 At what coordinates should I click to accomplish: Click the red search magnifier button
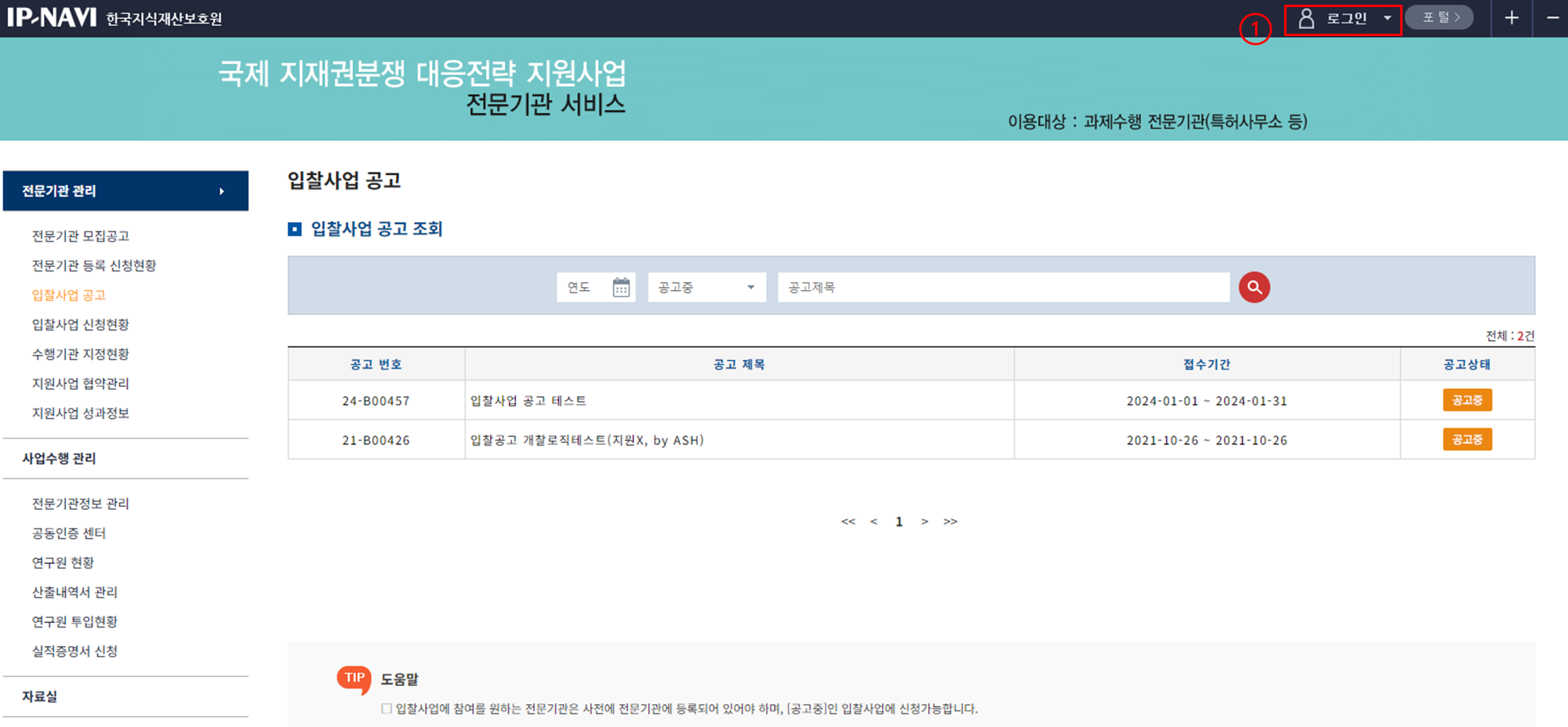1254,287
